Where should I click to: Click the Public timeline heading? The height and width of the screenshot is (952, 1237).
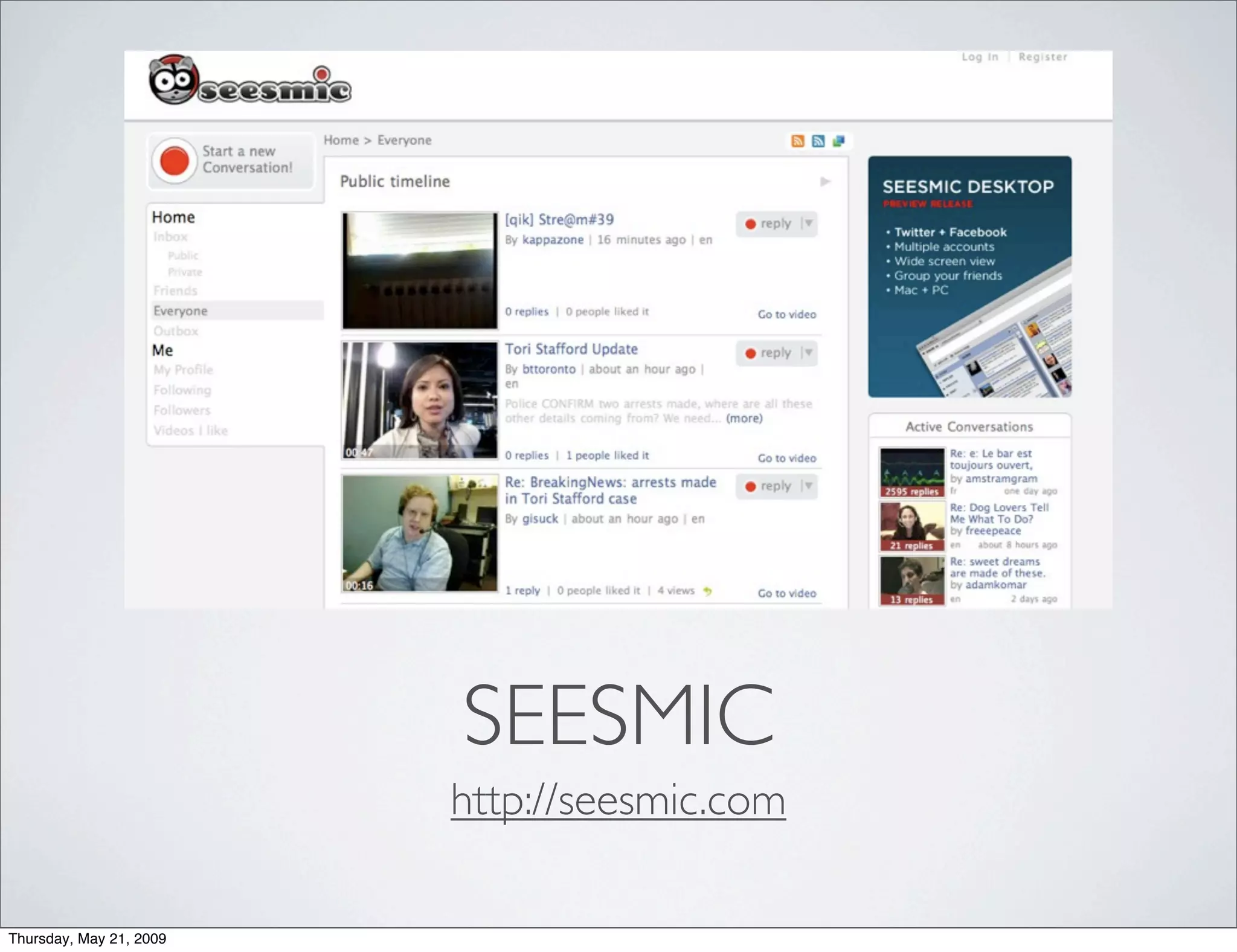[x=394, y=182]
